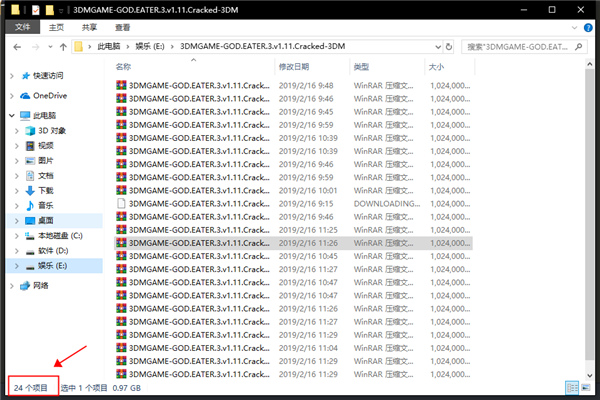Switch to the 共享 ribbon tab
Viewport: 600px width, 400px height.
click(90, 27)
